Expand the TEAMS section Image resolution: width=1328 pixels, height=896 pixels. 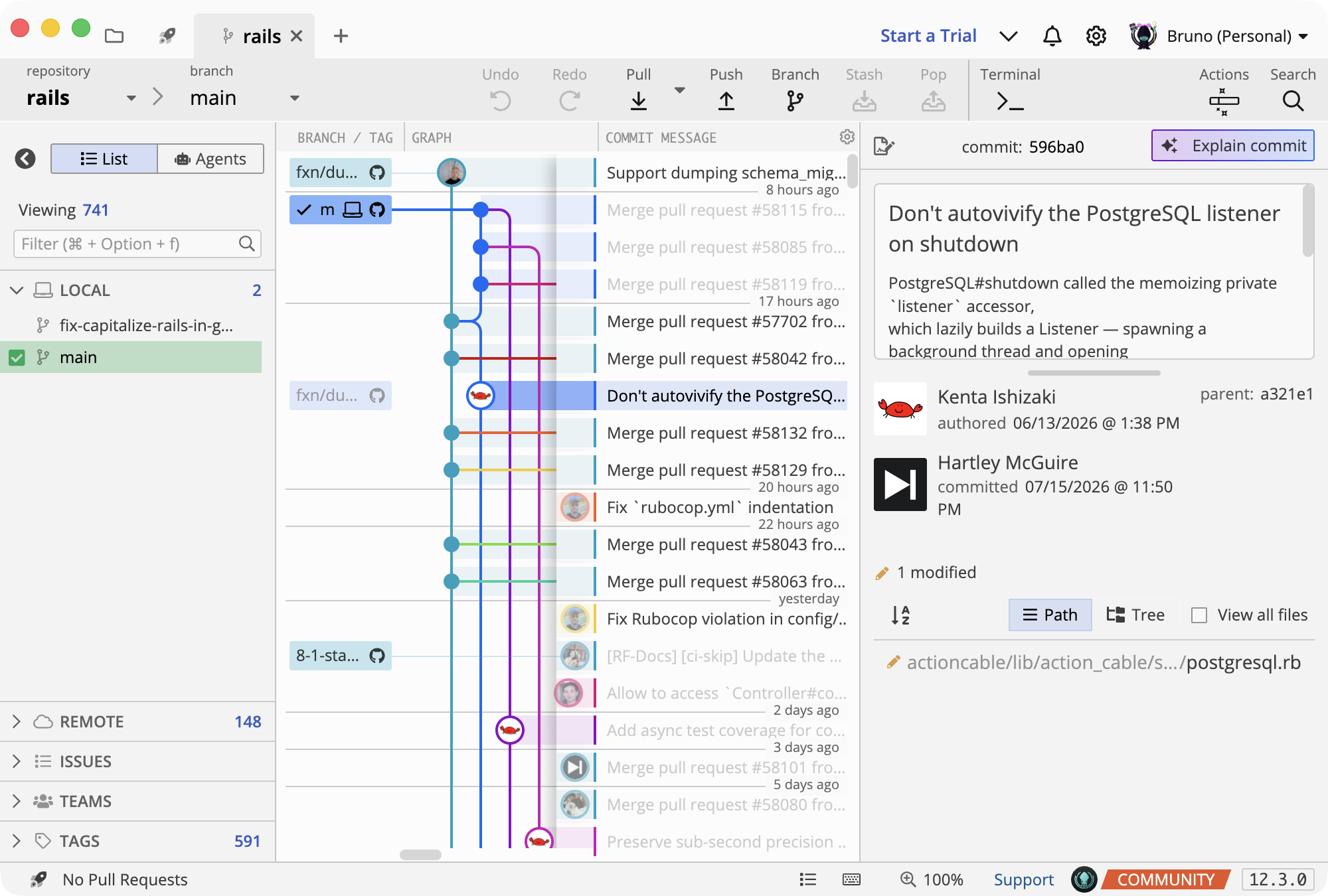[x=17, y=801]
